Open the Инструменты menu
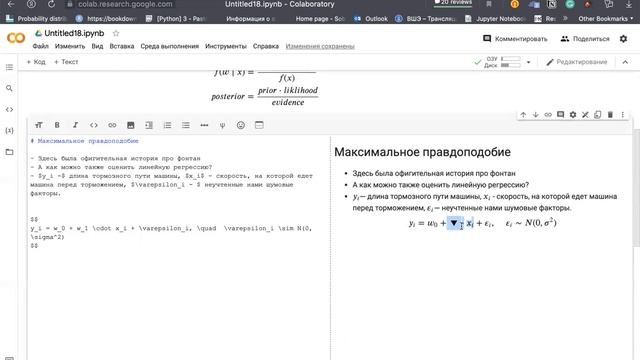Image resolution: width=640 pixels, height=360 pixels. [226, 46]
